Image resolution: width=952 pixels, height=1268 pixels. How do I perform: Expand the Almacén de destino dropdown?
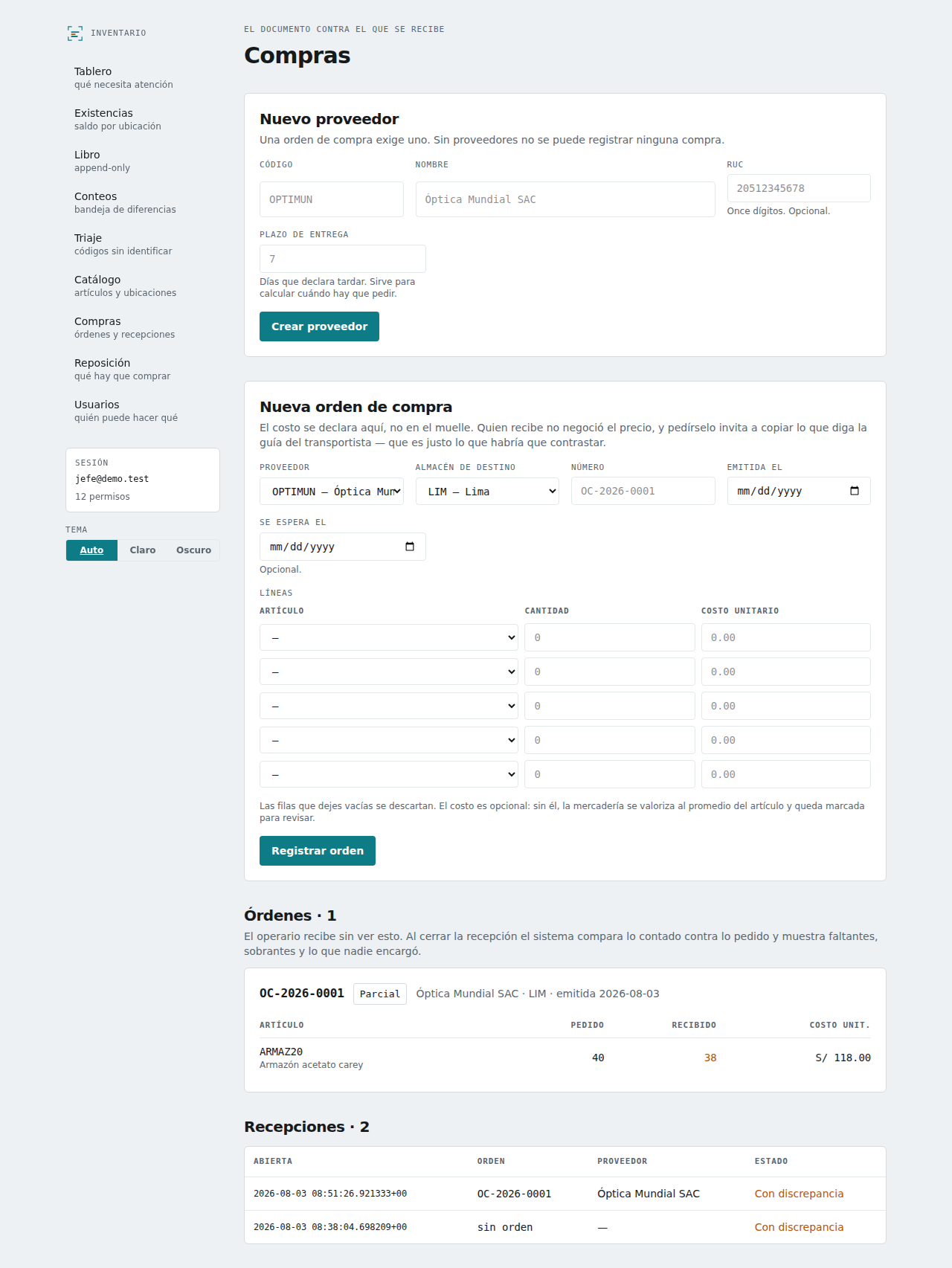pyautogui.click(x=487, y=492)
